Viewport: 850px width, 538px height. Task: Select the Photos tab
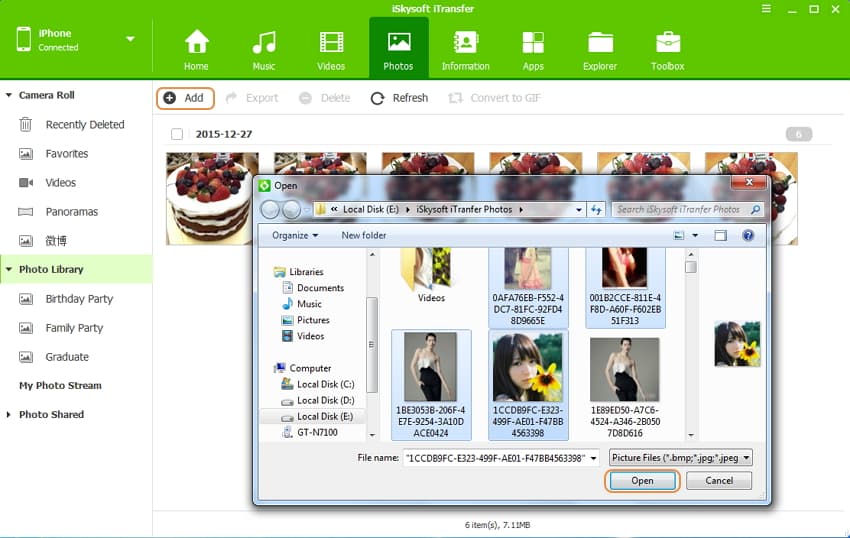[x=398, y=50]
